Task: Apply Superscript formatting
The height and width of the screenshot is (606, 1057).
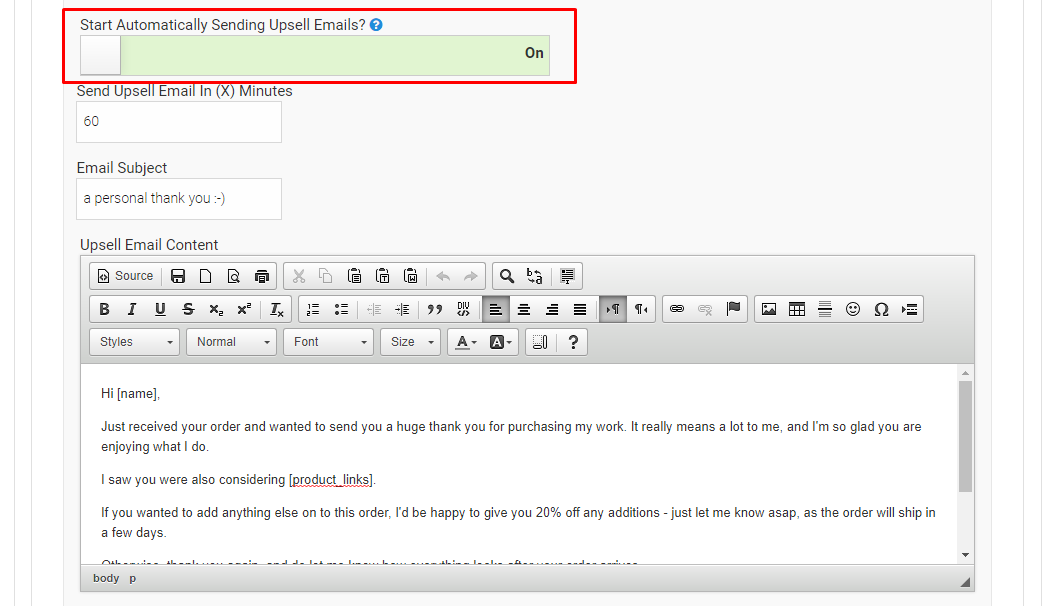Action: [x=244, y=309]
